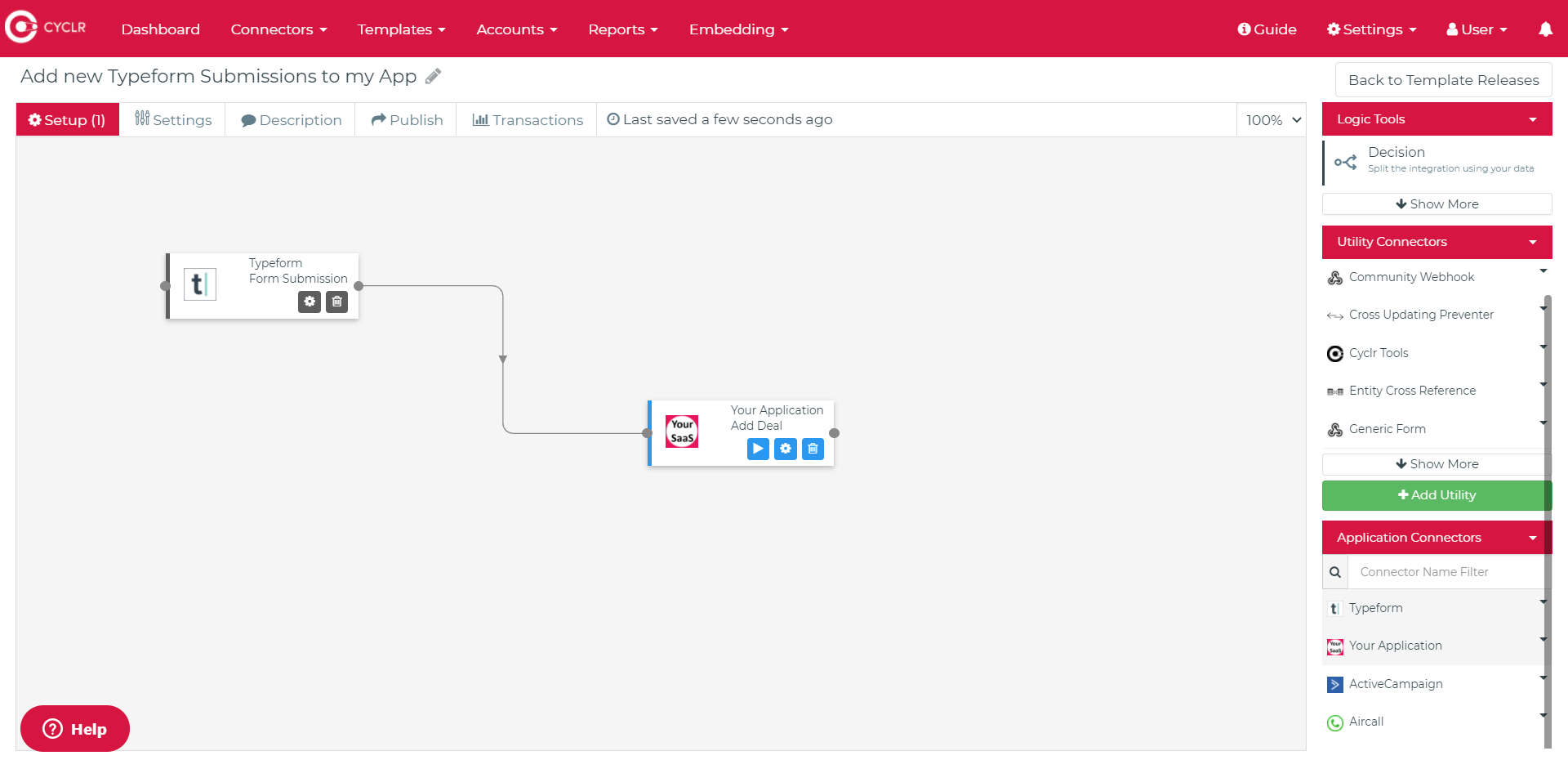1568x760 pixels.
Task: Switch to the Transactions tab
Action: pyautogui.click(x=528, y=120)
